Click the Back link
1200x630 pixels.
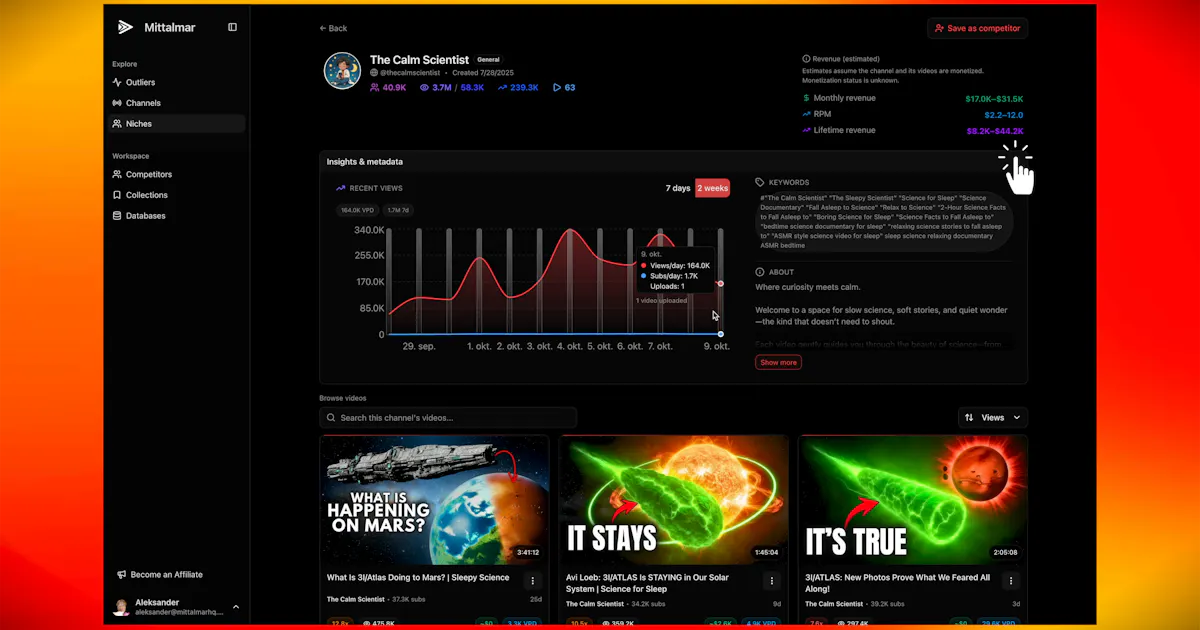(333, 28)
